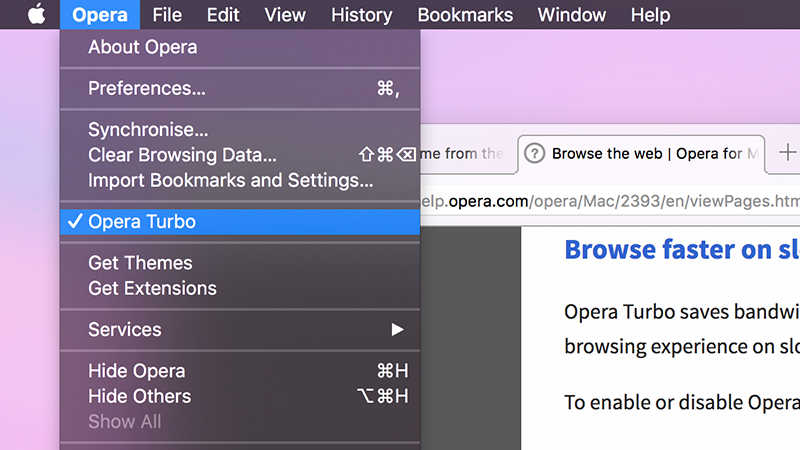The image size is (800, 450).
Task: Open the Help menu
Action: tap(650, 15)
